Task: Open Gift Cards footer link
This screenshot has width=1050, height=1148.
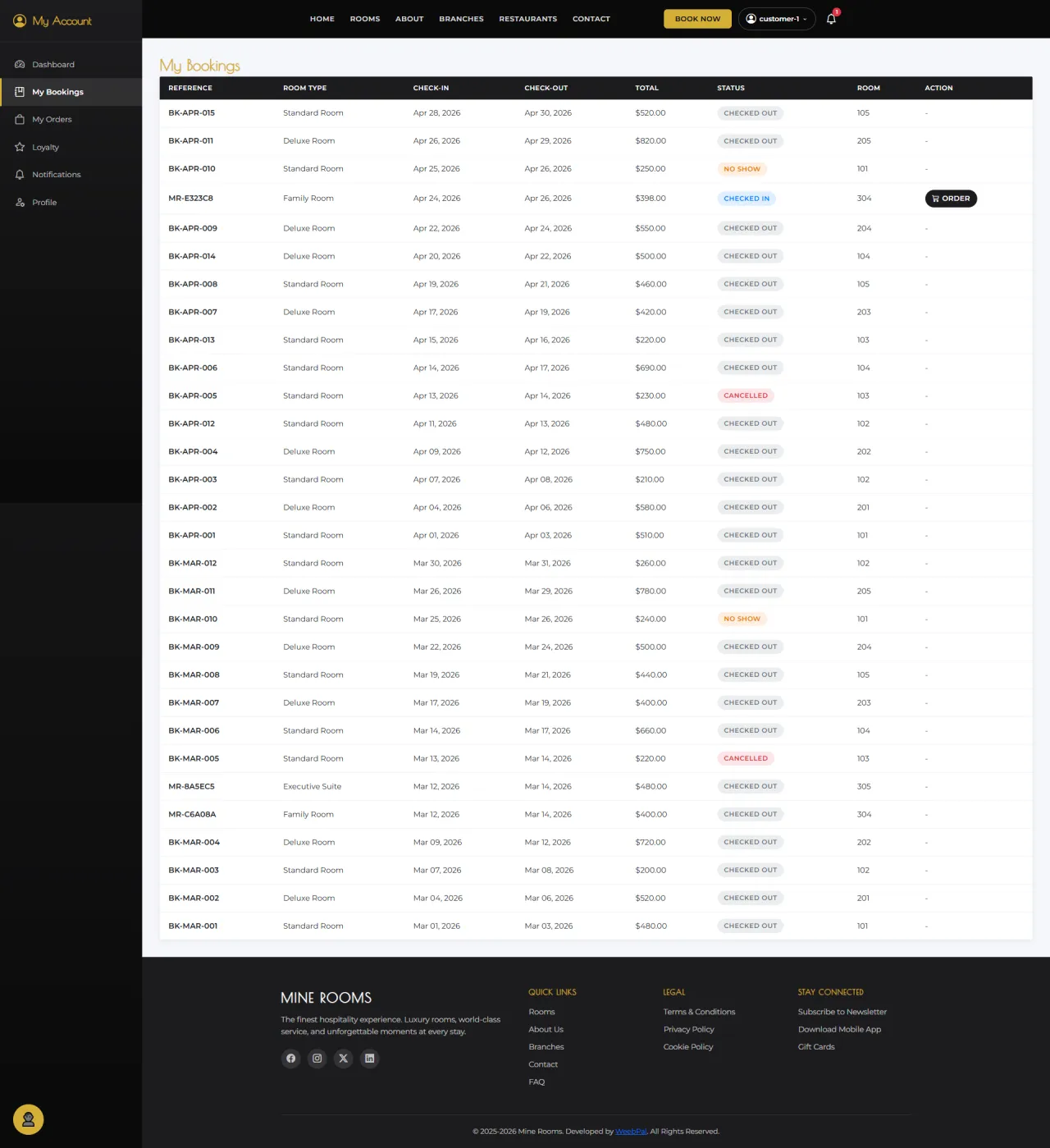Action: pyautogui.click(x=816, y=1047)
